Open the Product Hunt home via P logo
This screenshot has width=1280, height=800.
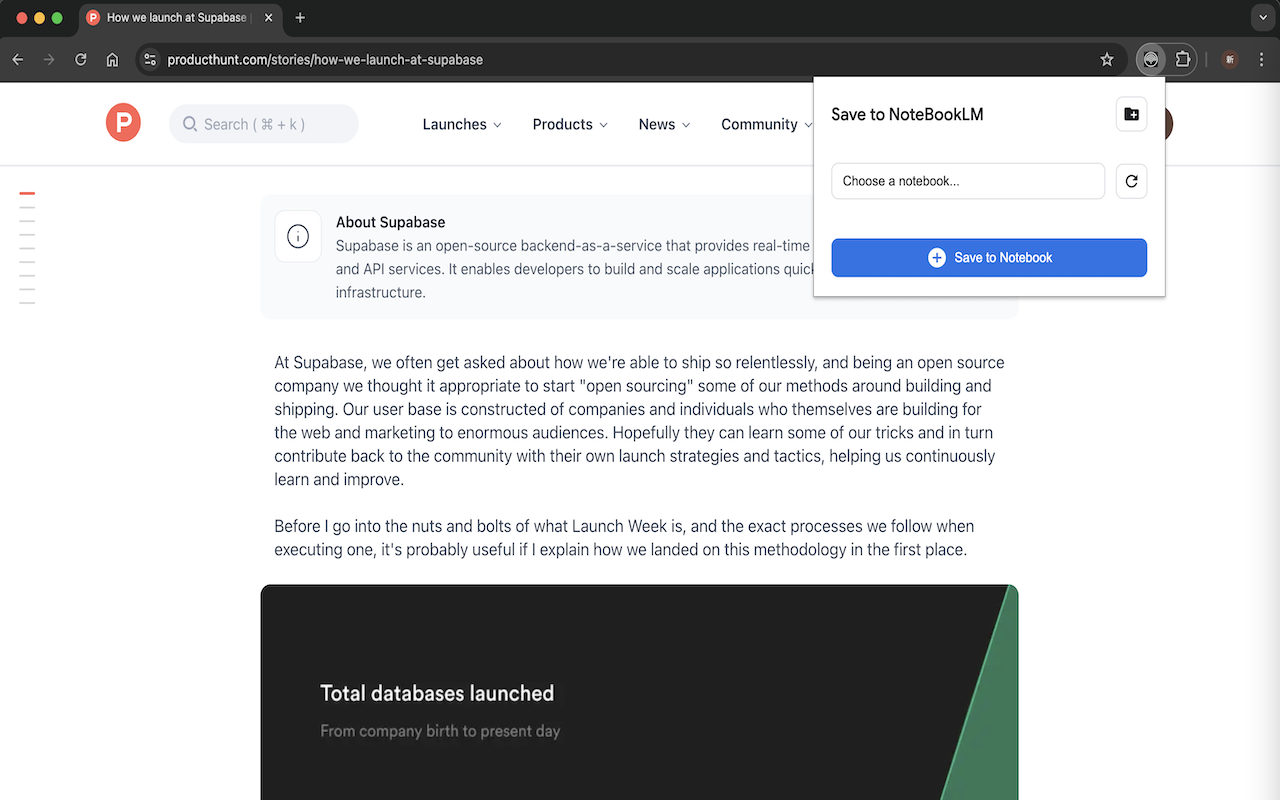pyautogui.click(x=122, y=122)
